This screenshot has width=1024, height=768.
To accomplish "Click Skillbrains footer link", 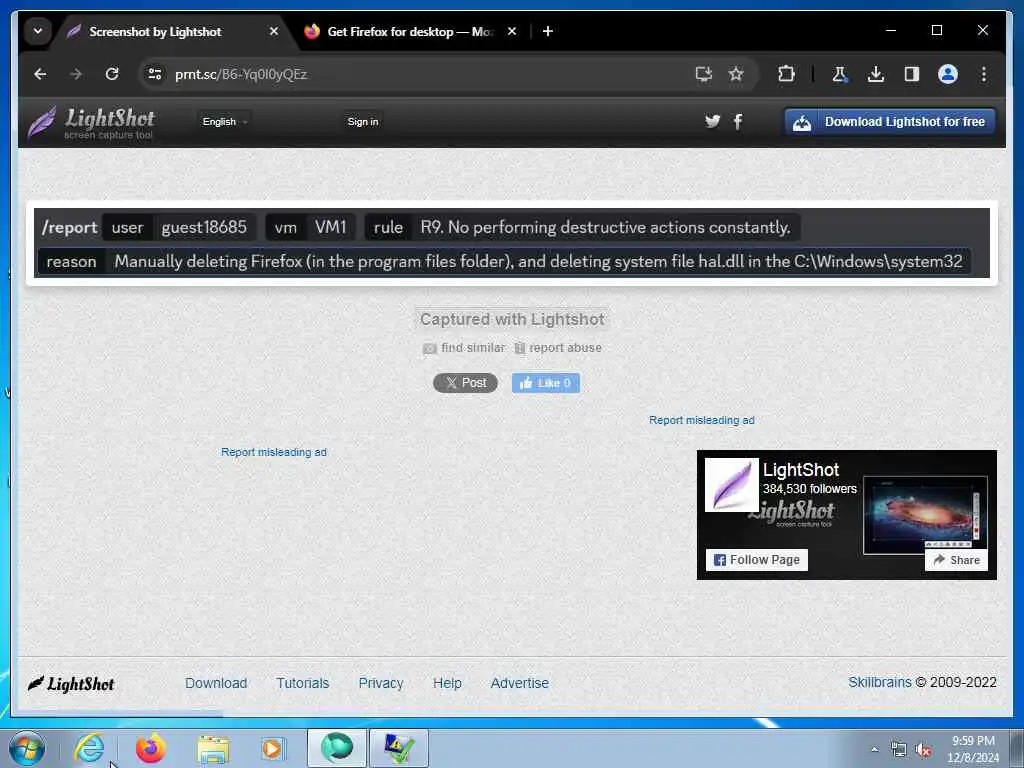I will click(879, 682).
